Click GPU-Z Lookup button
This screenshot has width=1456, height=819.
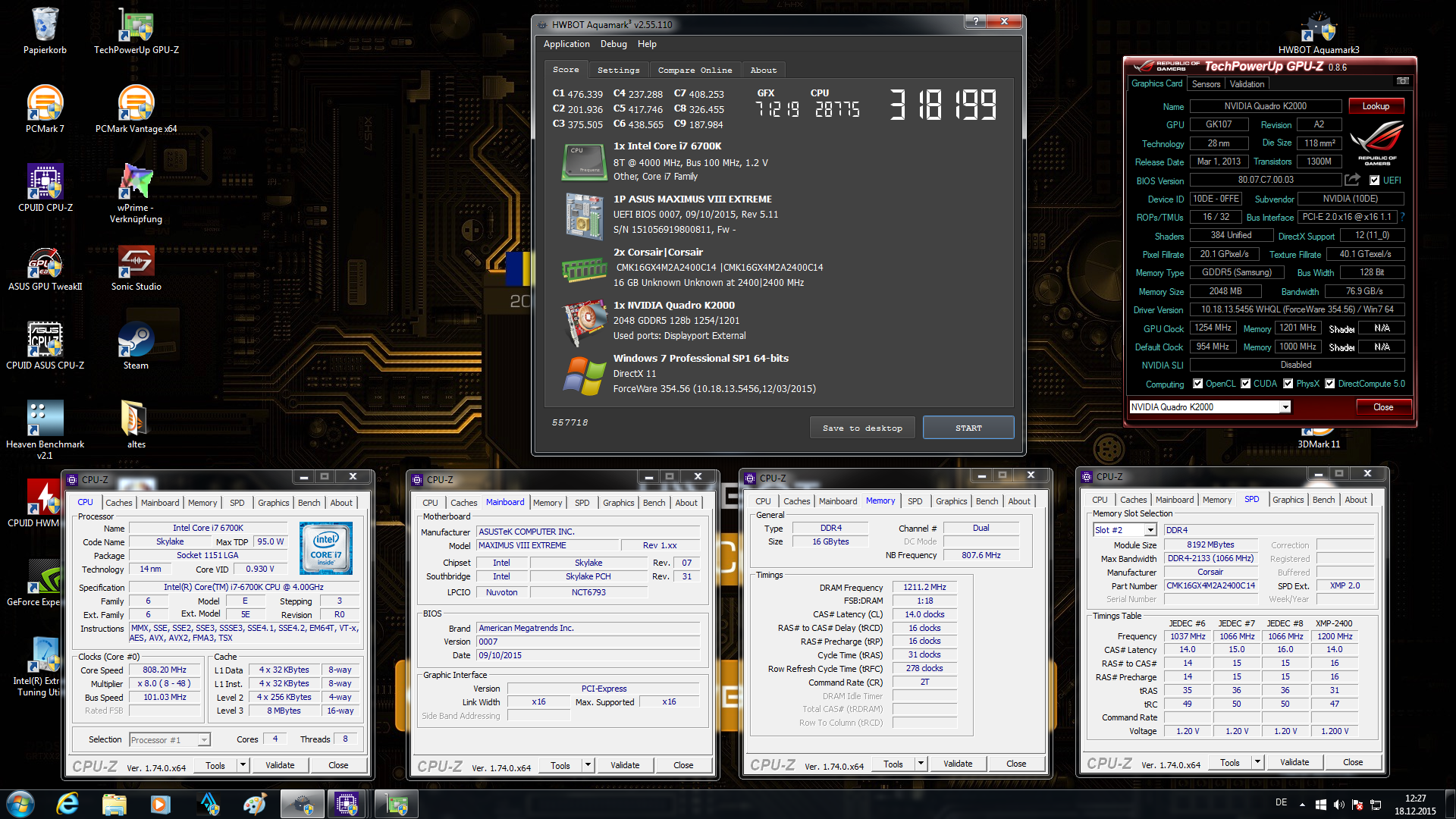pyautogui.click(x=1376, y=106)
